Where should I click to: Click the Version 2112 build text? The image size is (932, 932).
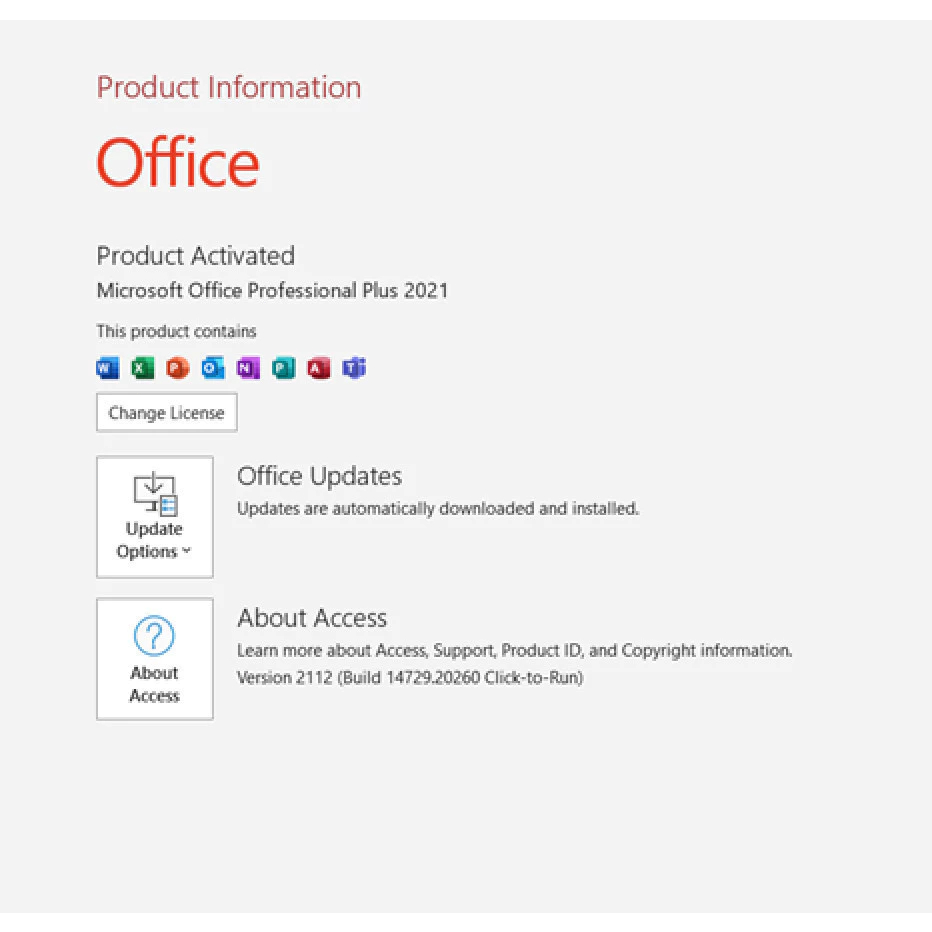point(410,678)
